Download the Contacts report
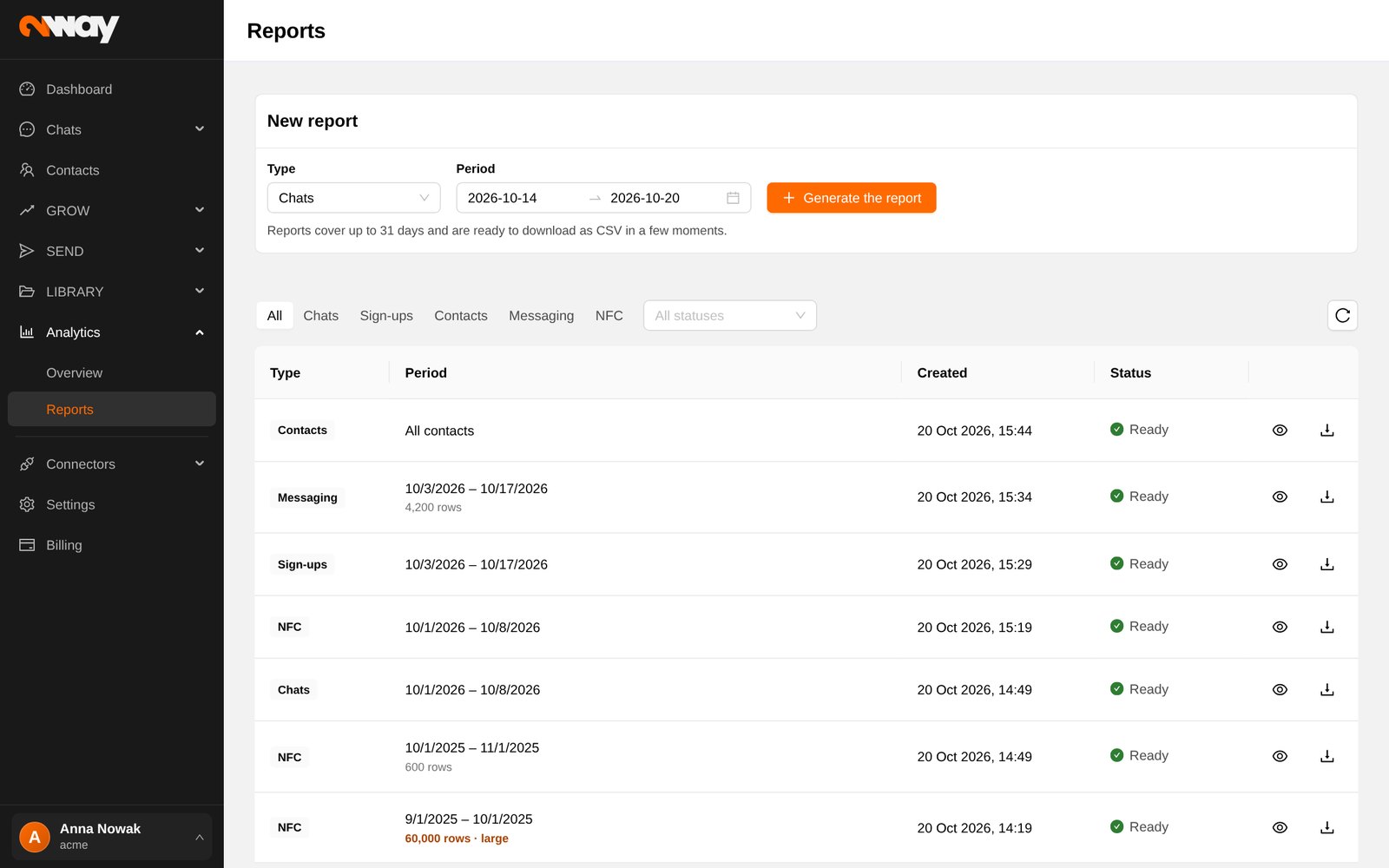 click(1326, 431)
